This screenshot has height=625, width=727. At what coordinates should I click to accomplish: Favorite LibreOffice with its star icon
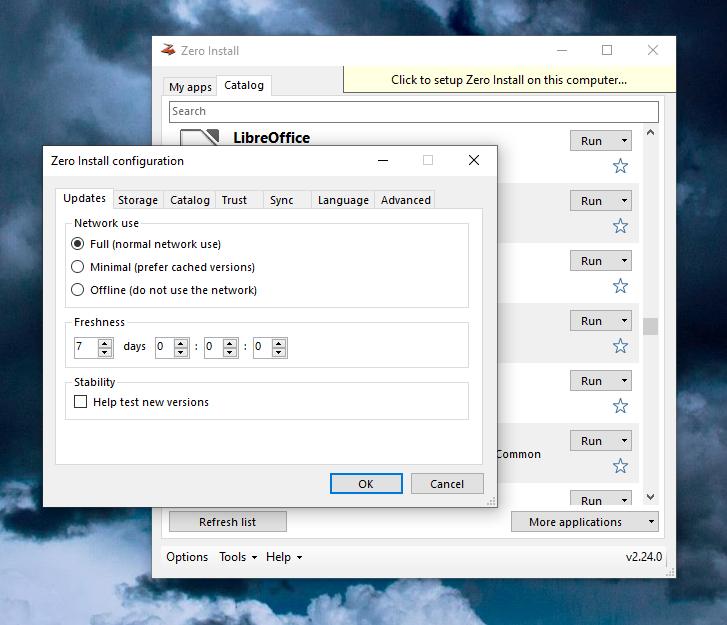pyautogui.click(x=620, y=166)
